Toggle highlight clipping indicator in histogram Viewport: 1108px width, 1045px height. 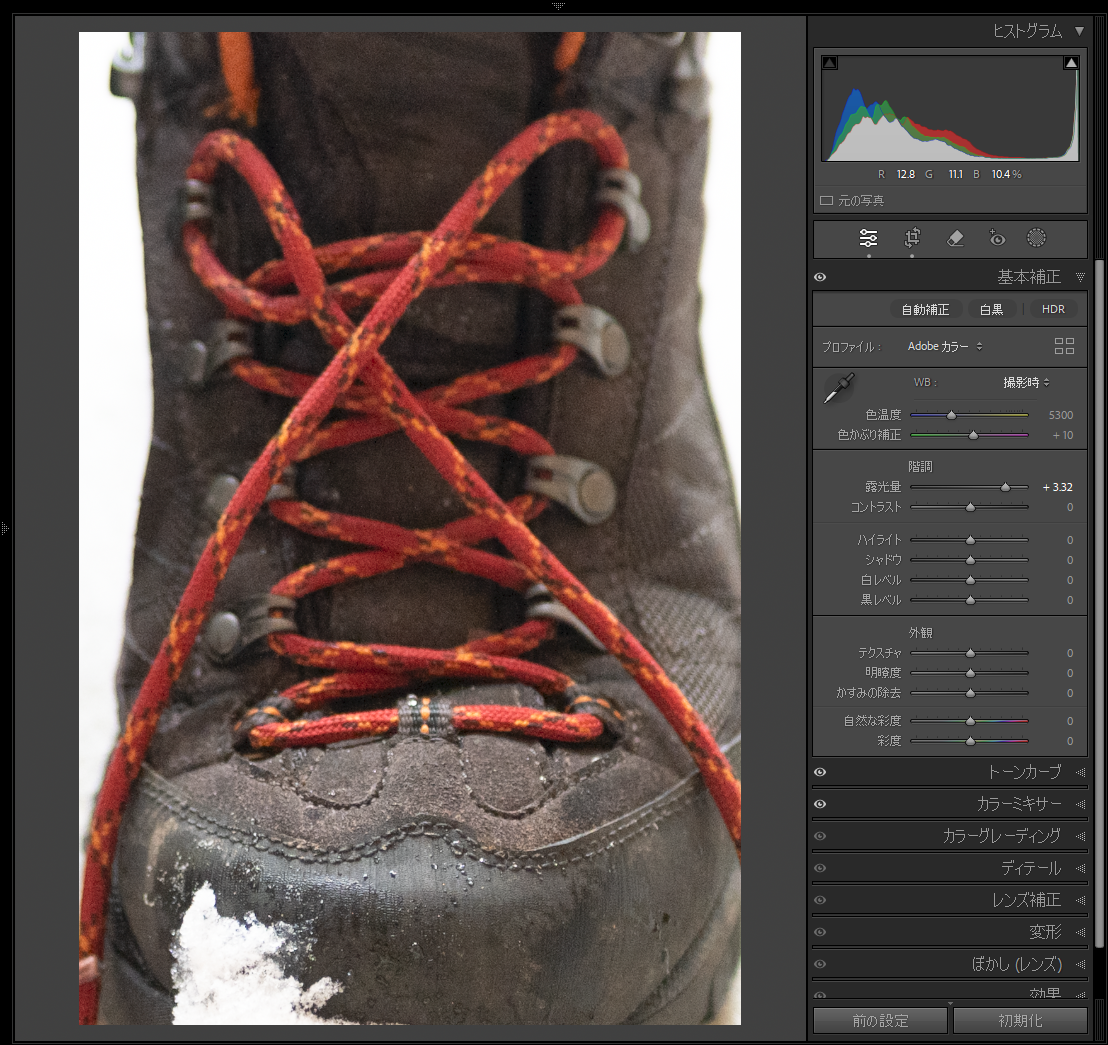pyautogui.click(x=1071, y=63)
